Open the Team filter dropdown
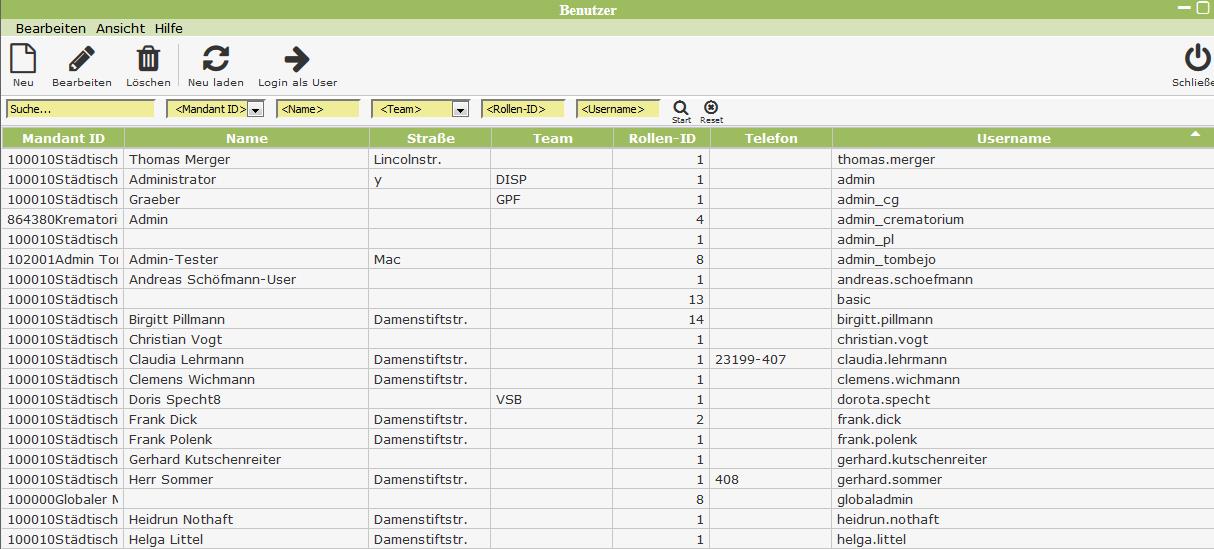The height and width of the screenshot is (549, 1214). [x=460, y=109]
